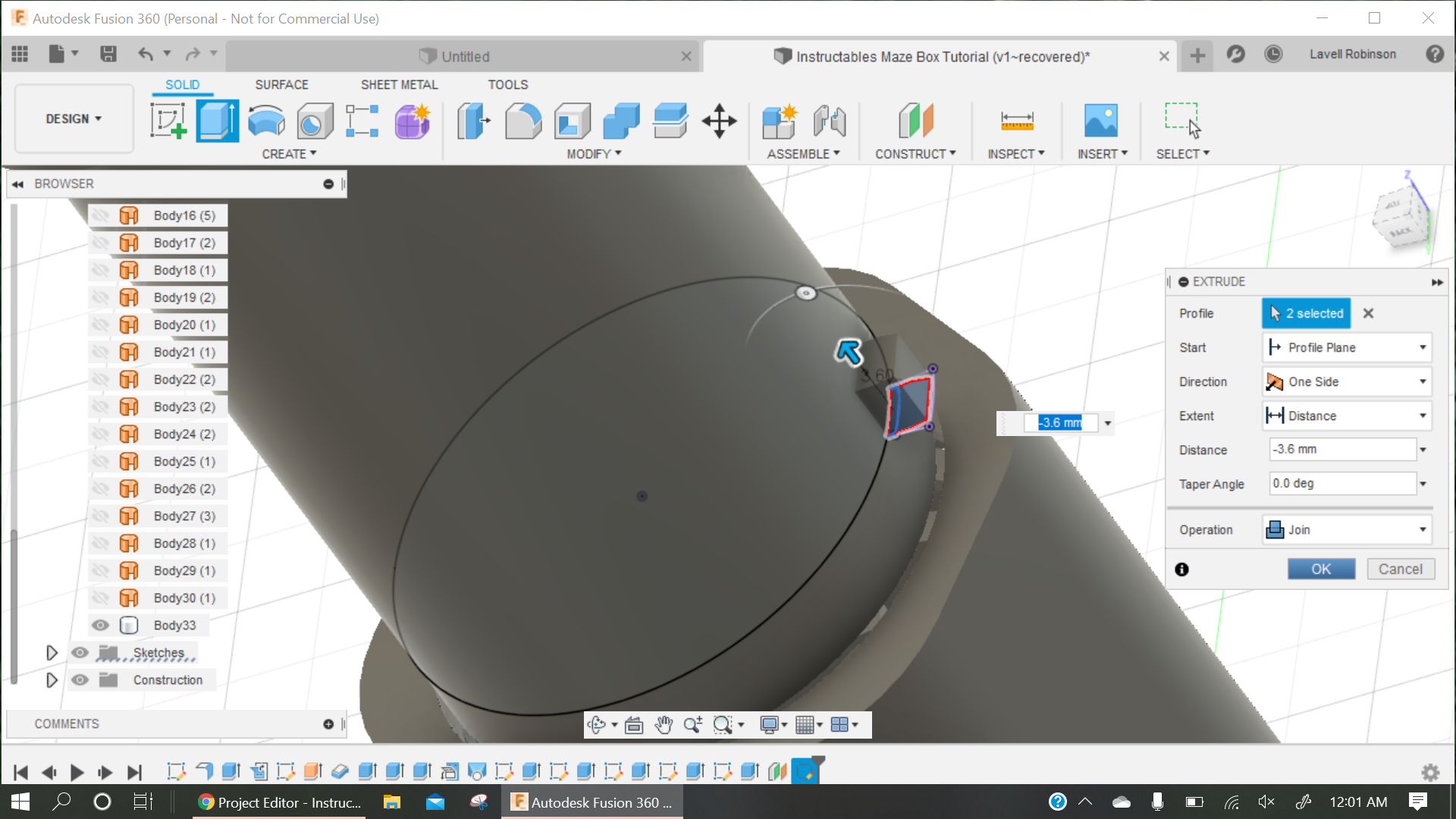The image size is (1456, 819).
Task: Show Body20 (1) visibility eye
Action: pyautogui.click(x=100, y=325)
